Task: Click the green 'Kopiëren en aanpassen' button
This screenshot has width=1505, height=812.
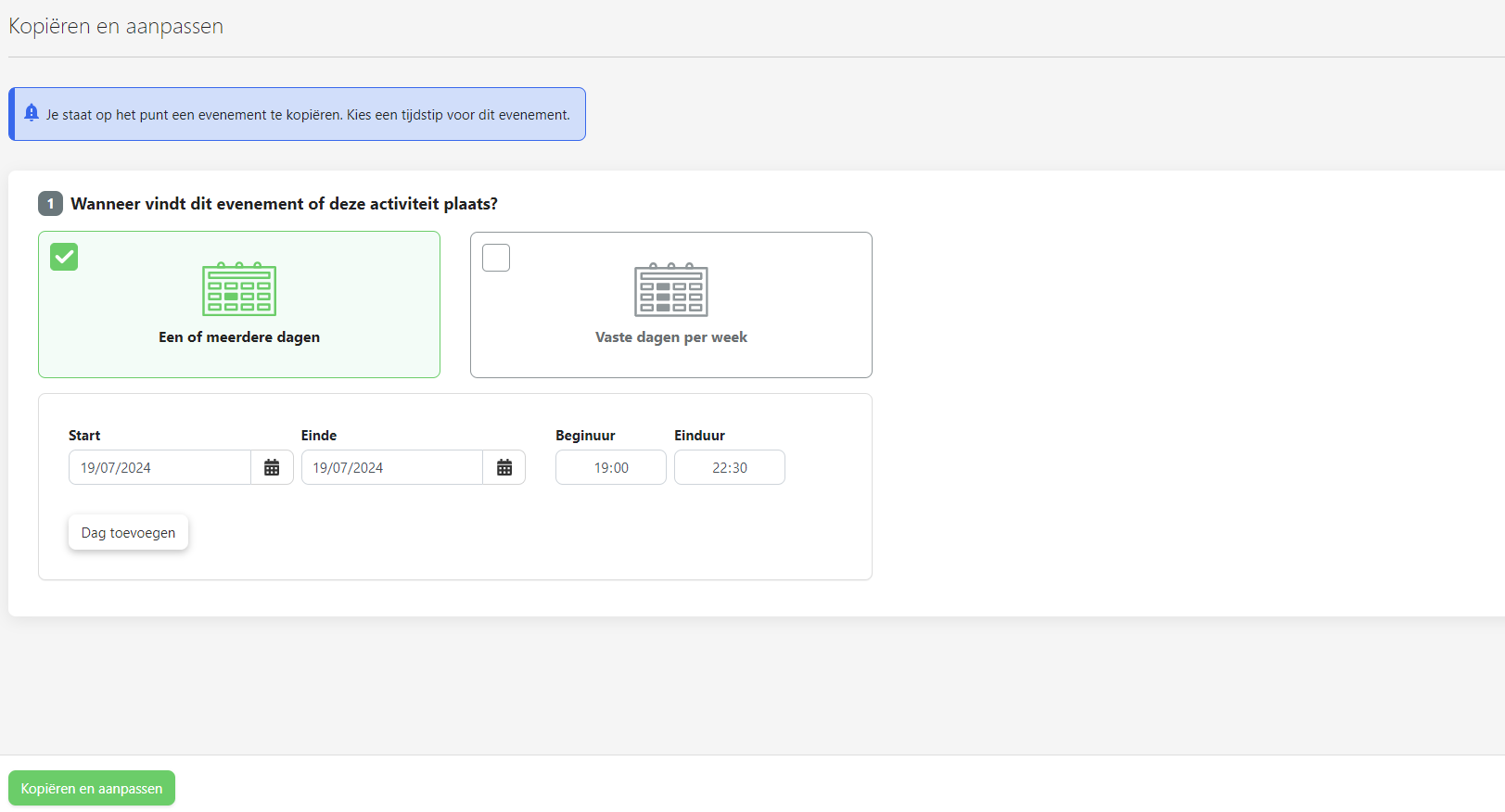Action: tap(92, 788)
